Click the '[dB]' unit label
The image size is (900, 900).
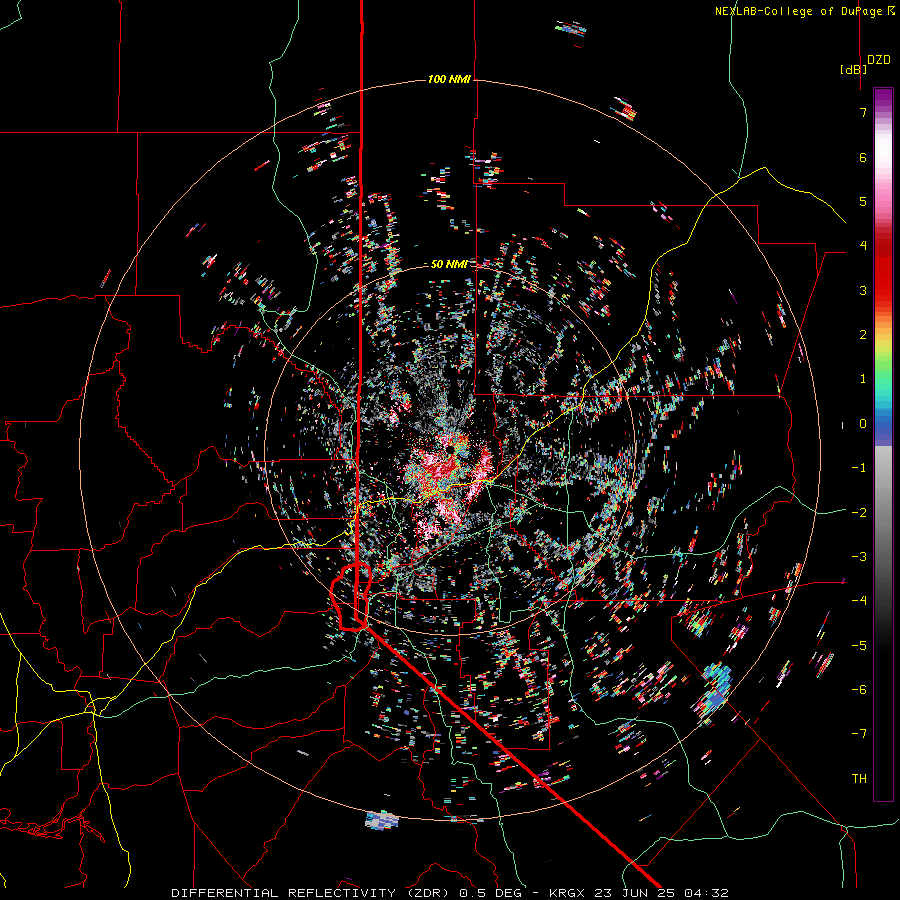click(x=854, y=69)
